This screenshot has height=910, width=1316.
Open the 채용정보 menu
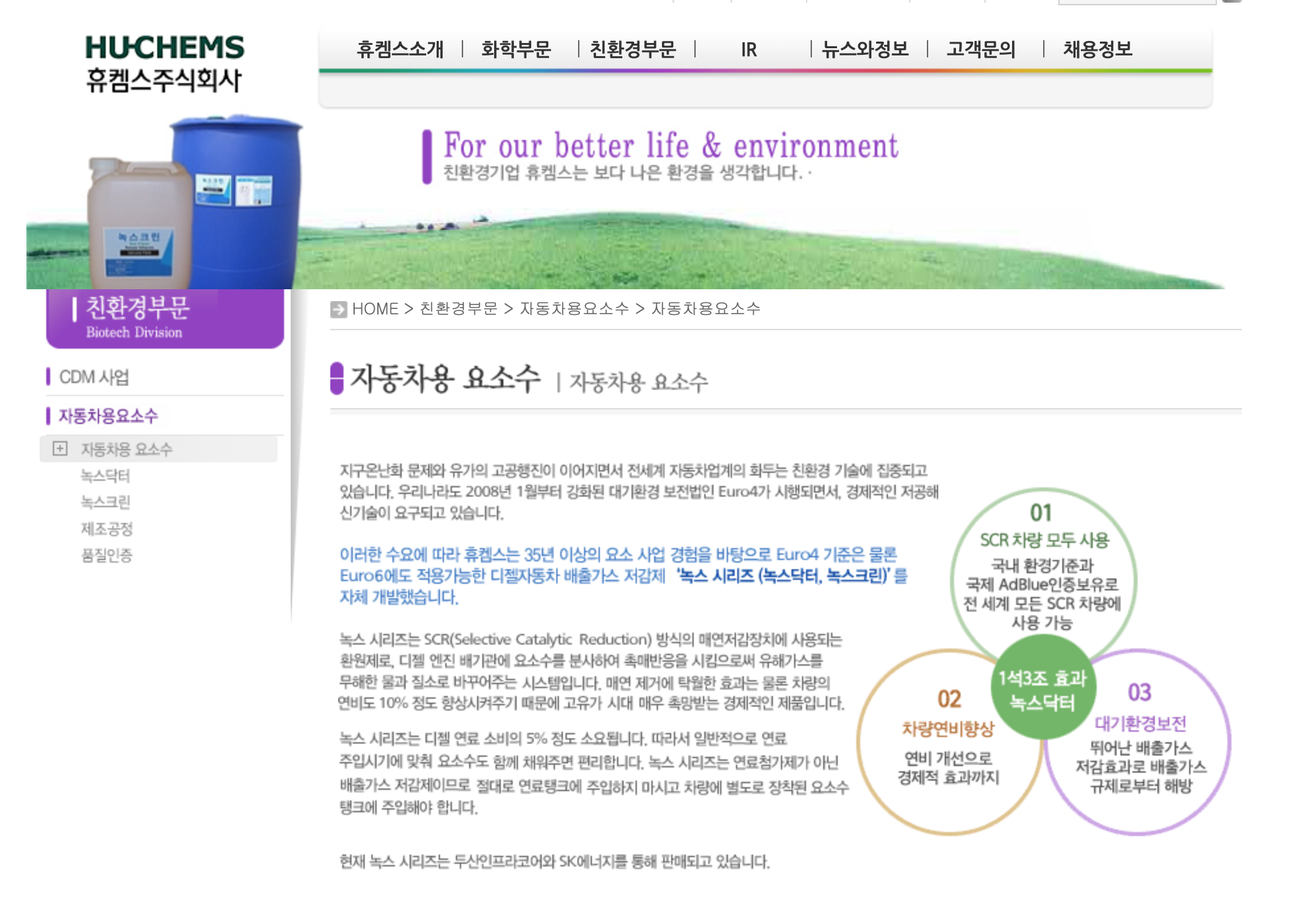tap(1097, 49)
